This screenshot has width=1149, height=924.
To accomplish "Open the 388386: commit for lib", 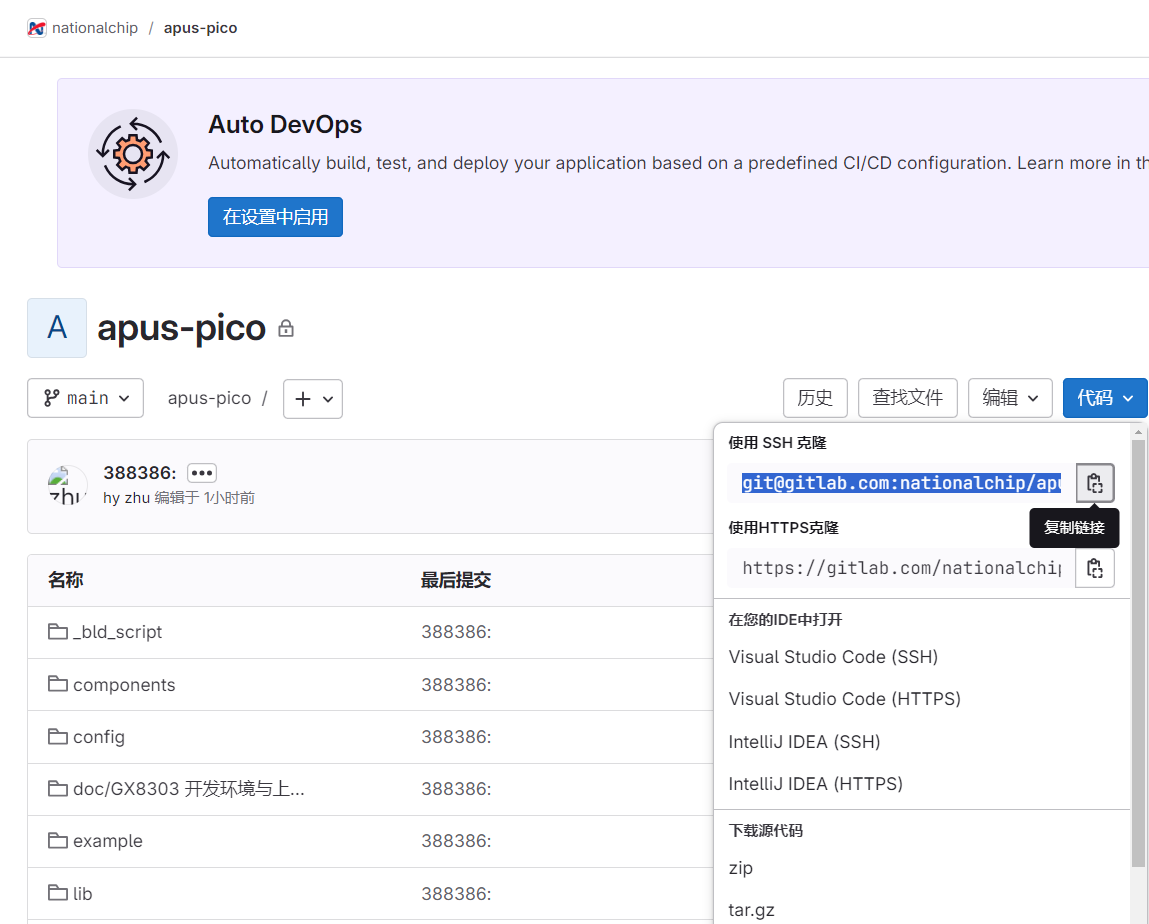I will [456, 893].
